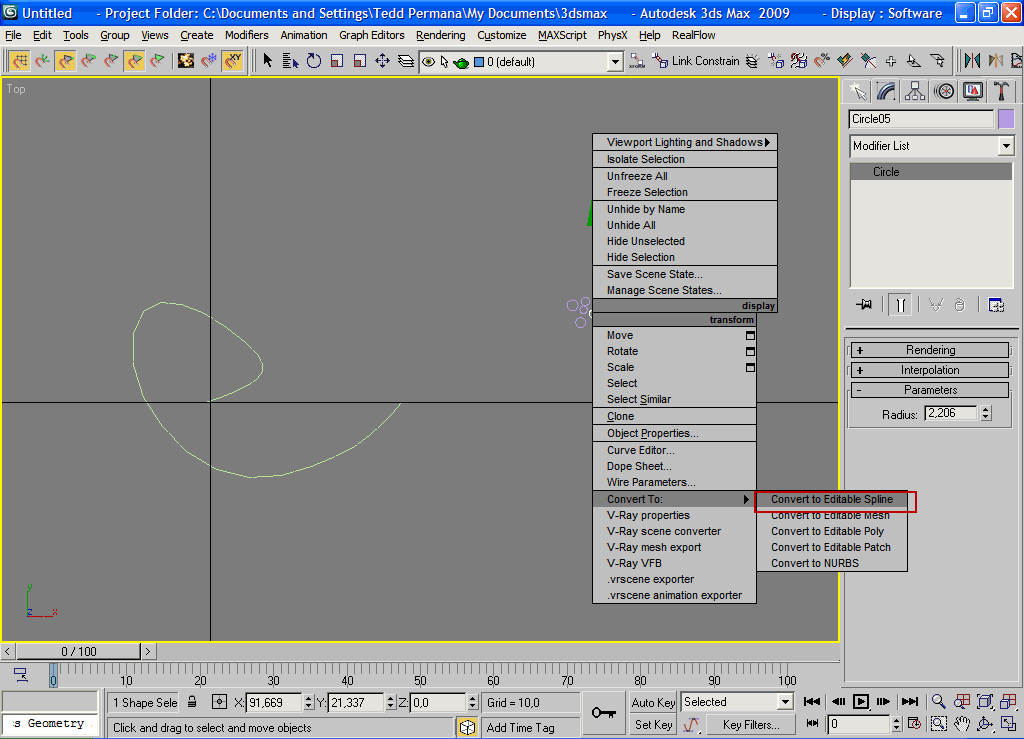Toggle the XY magnet snap button
The width and height of the screenshot is (1024, 739).
point(232,61)
